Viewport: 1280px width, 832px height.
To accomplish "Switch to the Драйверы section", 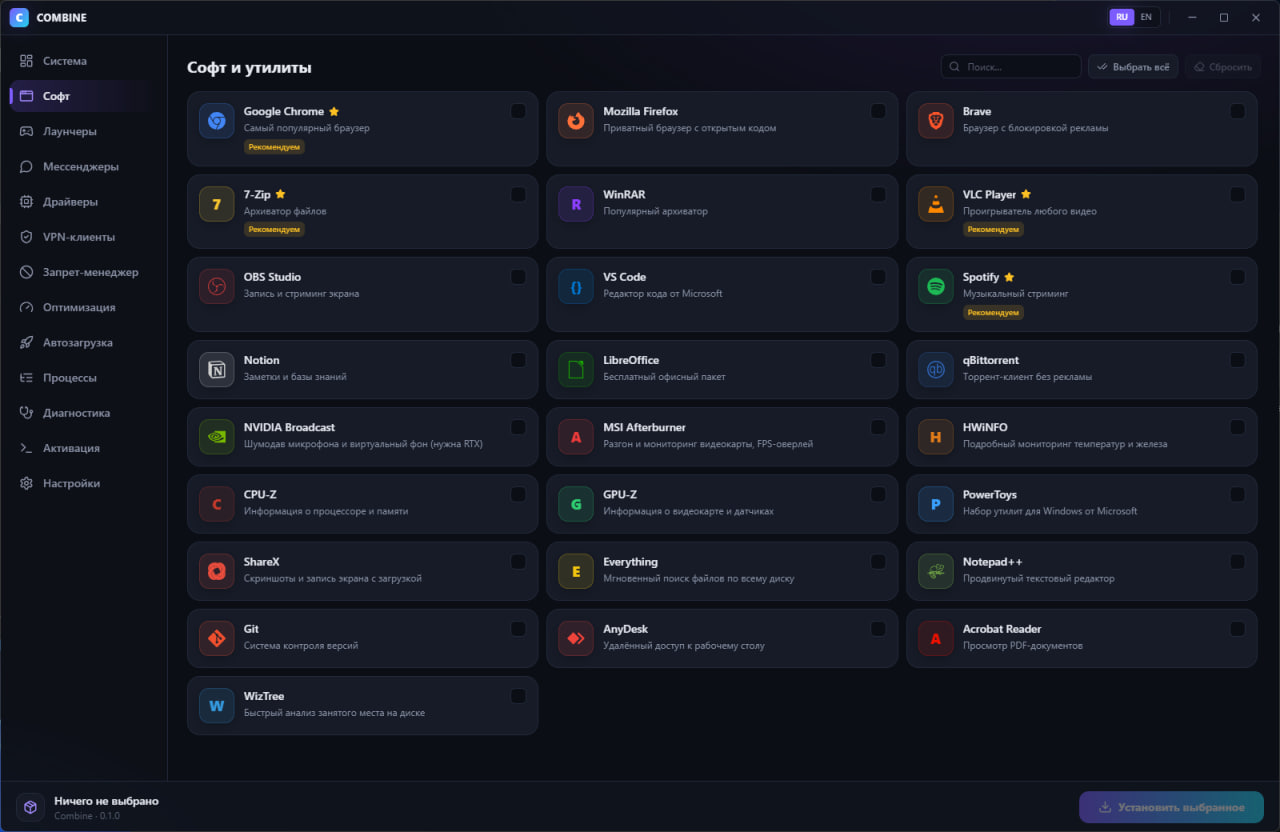I will pyautogui.click(x=83, y=201).
